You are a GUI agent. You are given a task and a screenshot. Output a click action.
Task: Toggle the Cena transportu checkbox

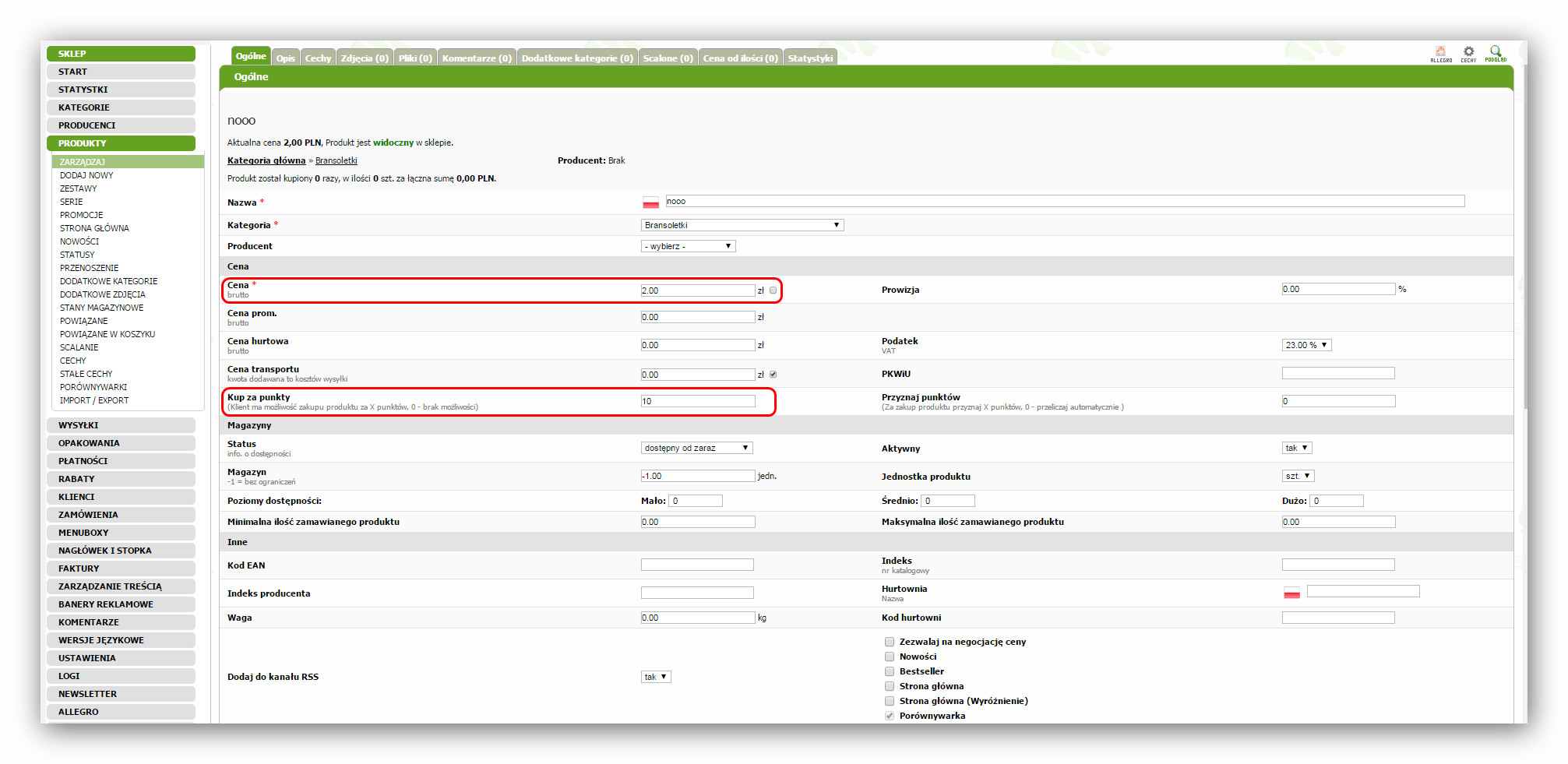pos(773,375)
